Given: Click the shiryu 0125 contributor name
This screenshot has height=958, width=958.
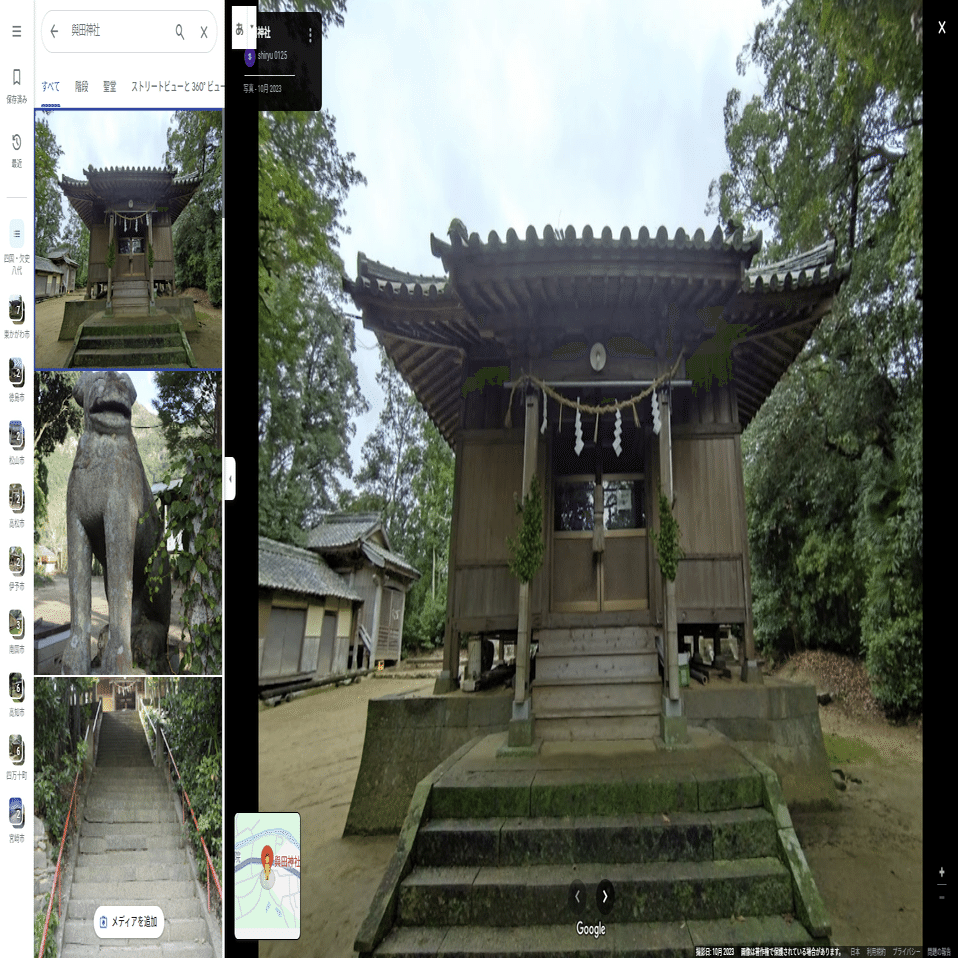Looking at the screenshot, I should coord(272,56).
